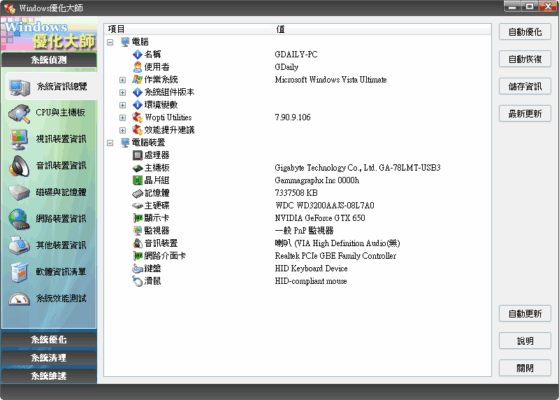Open 軟體資訊清單 icon
Image resolution: width=559 pixels, height=400 pixels.
19,272
